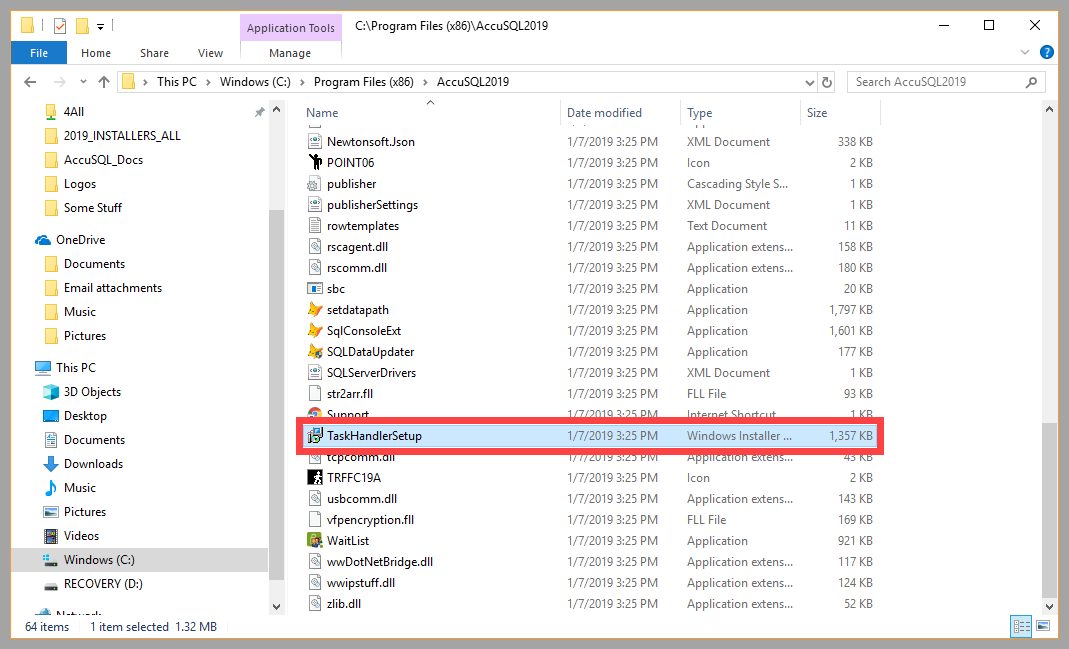Click the WaitList application icon
This screenshot has width=1069, height=649.
[x=314, y=541]
